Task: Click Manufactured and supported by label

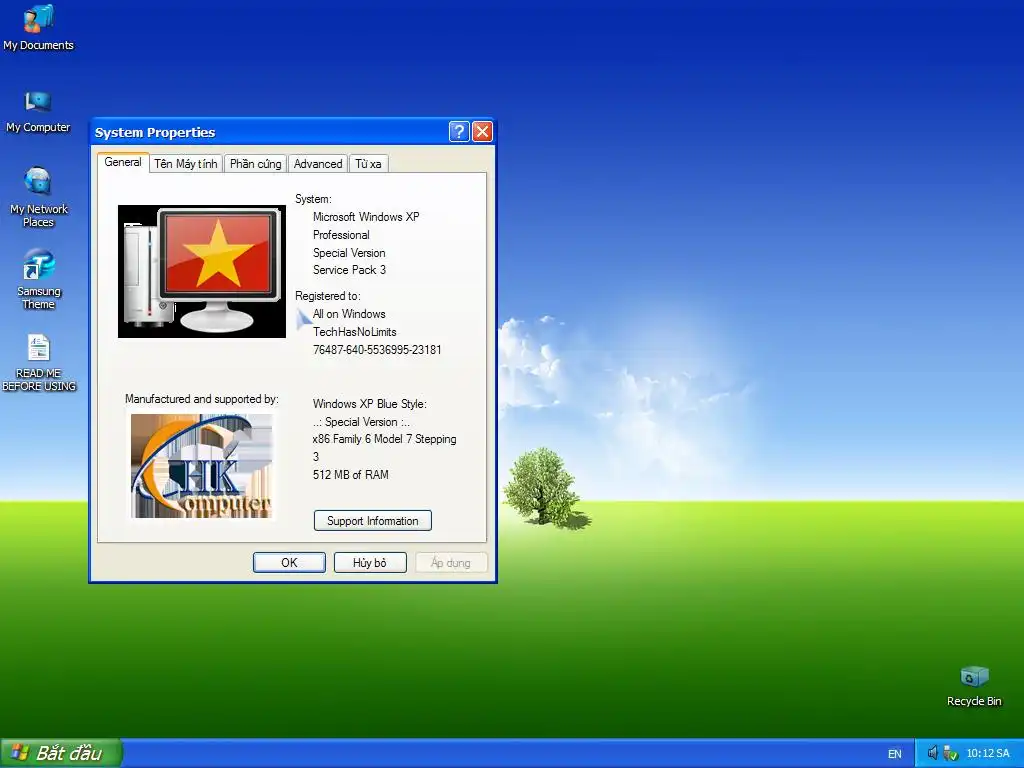Action: point(202,399)
